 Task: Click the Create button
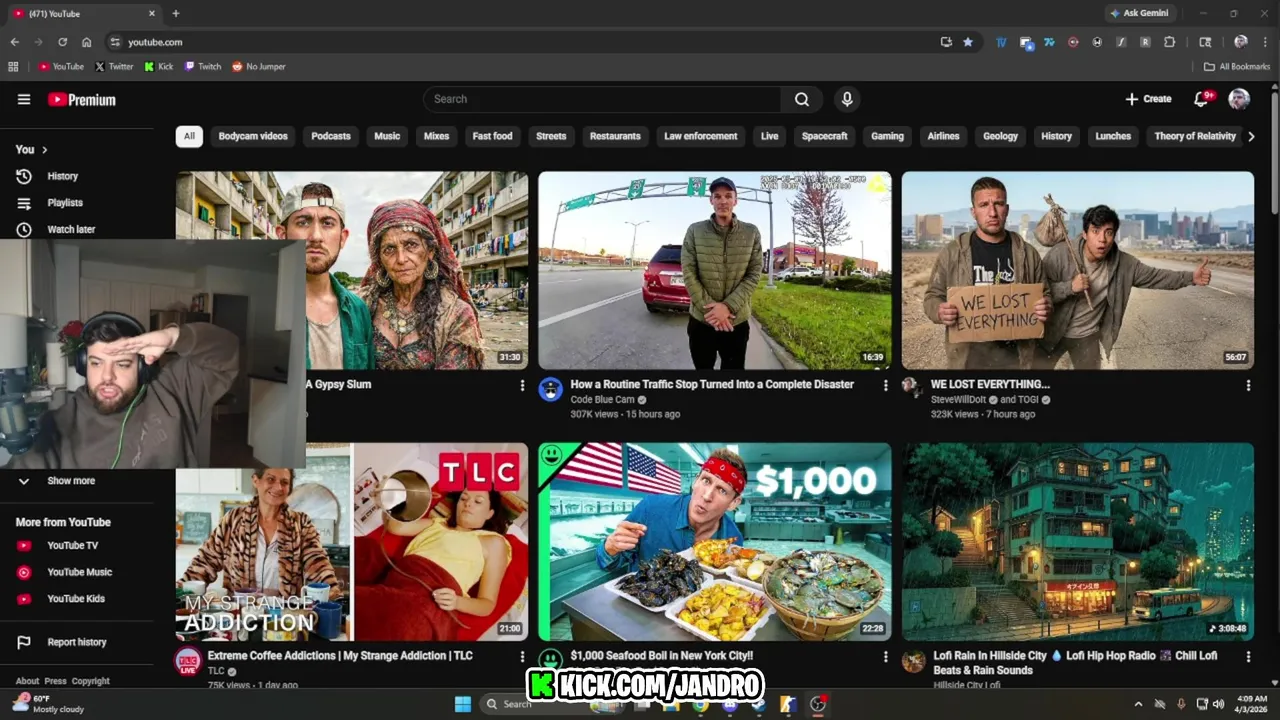[1148, 99]
